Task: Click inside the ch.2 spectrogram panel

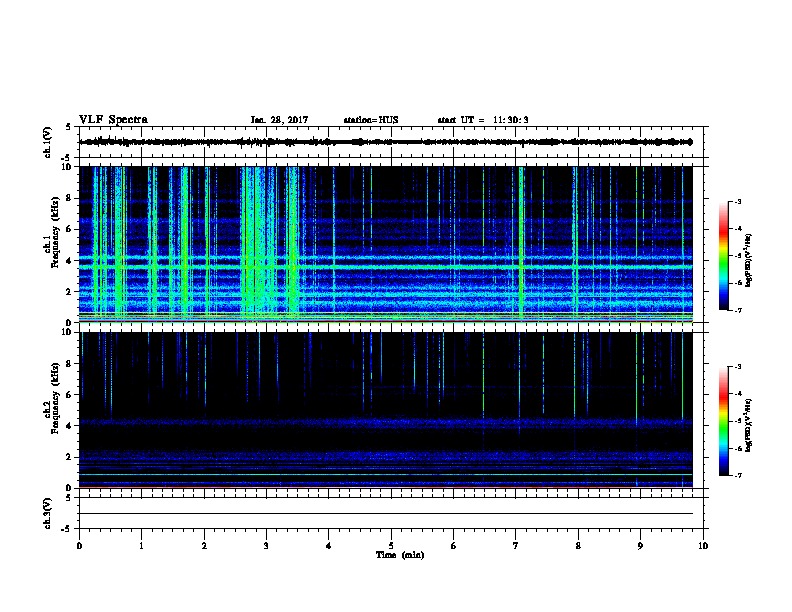Action: [x=386, y=410]
